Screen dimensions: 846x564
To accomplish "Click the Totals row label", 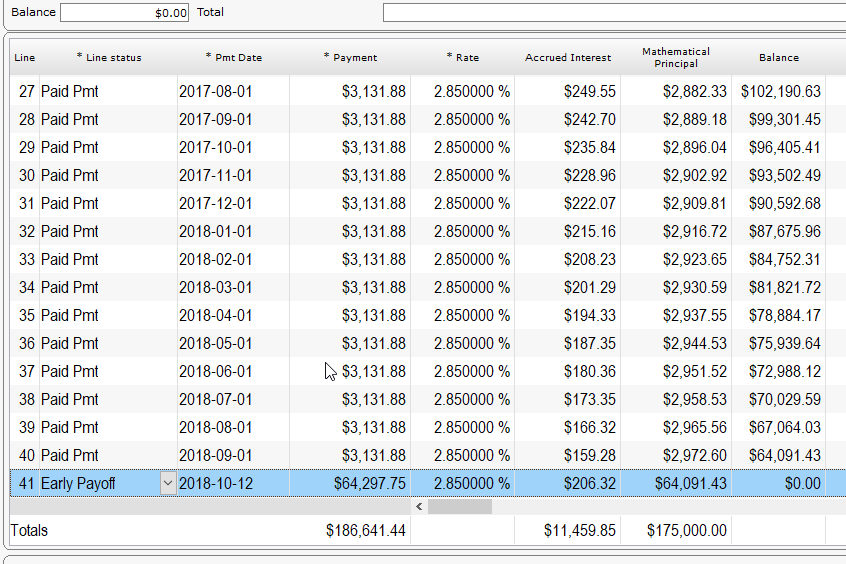I will 29,531.
